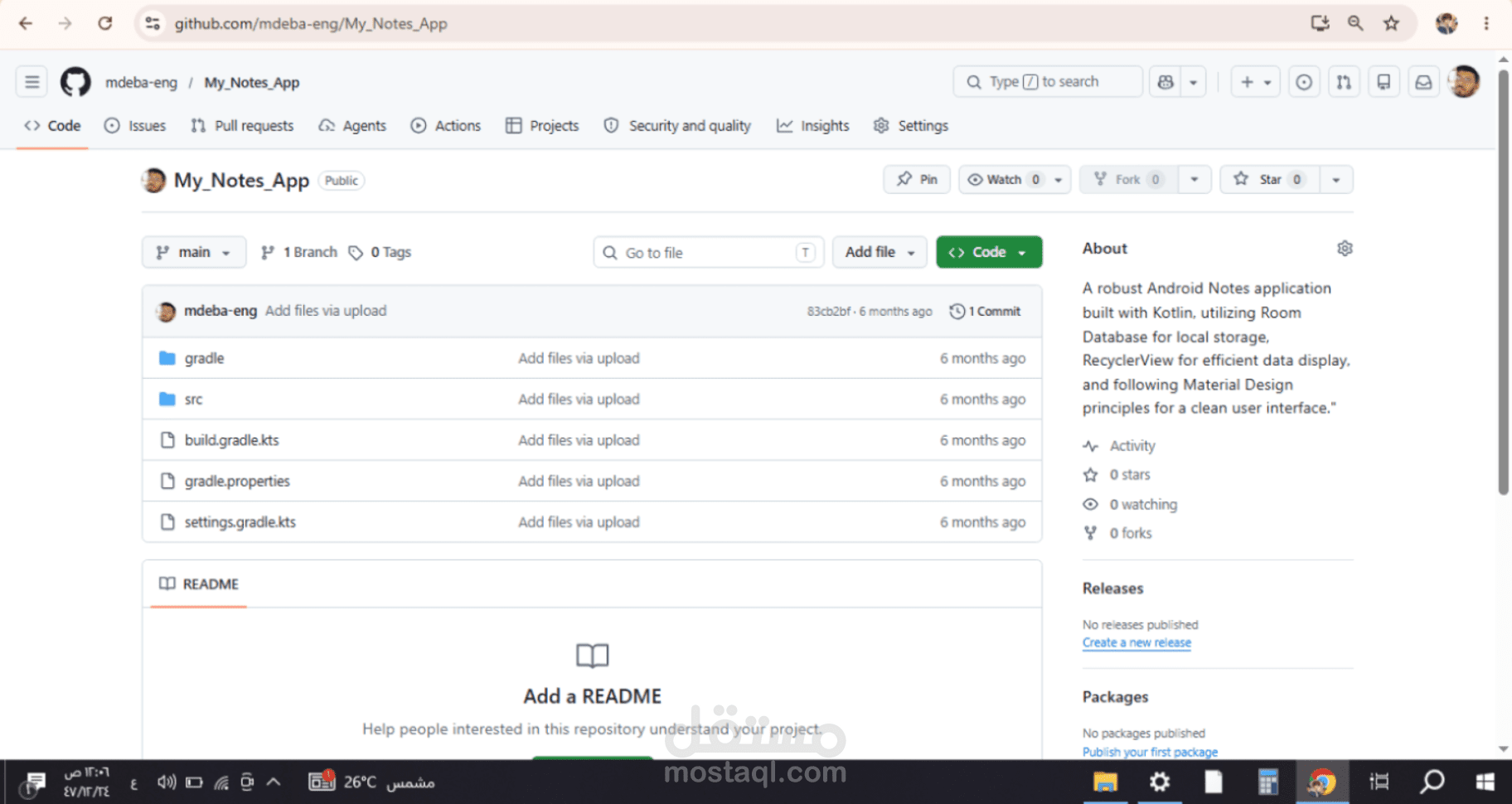Click the volume speaker tray icon

pyautogui.click(x=167, y=782)
